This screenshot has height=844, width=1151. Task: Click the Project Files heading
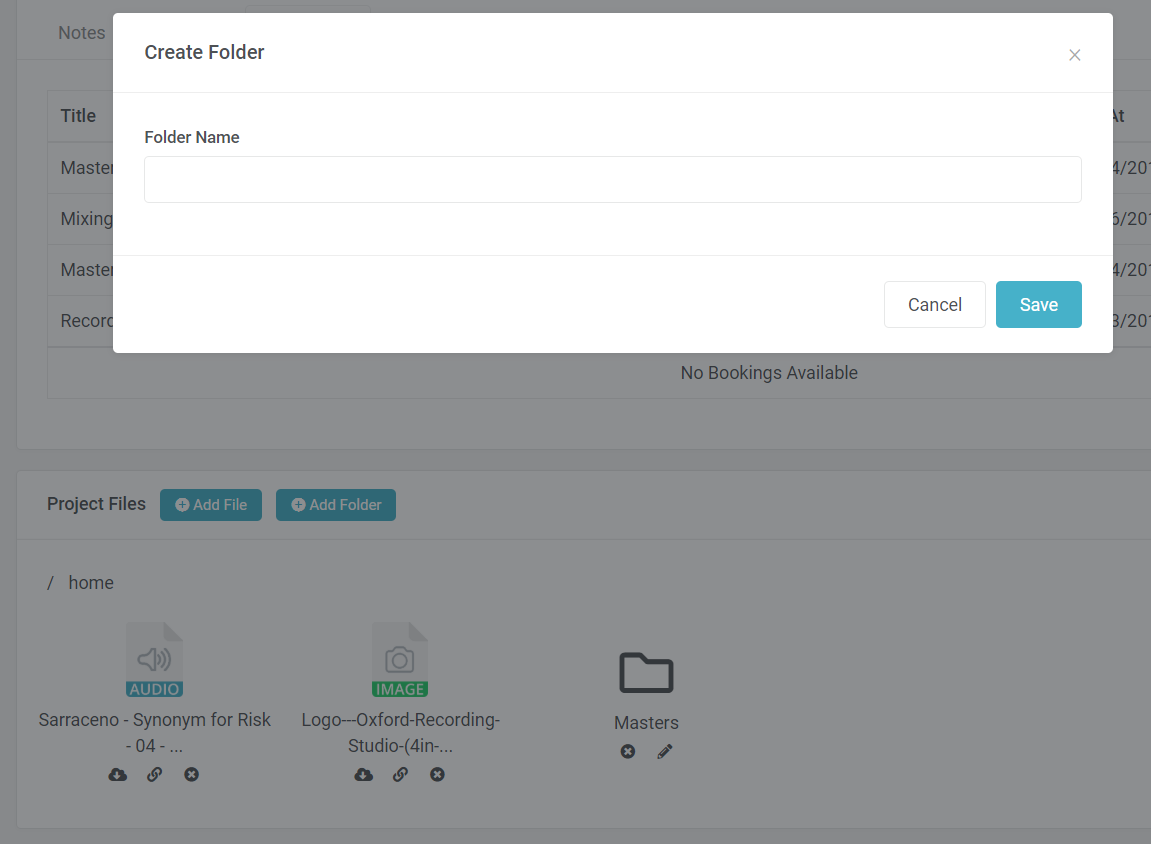click(96, 504)
